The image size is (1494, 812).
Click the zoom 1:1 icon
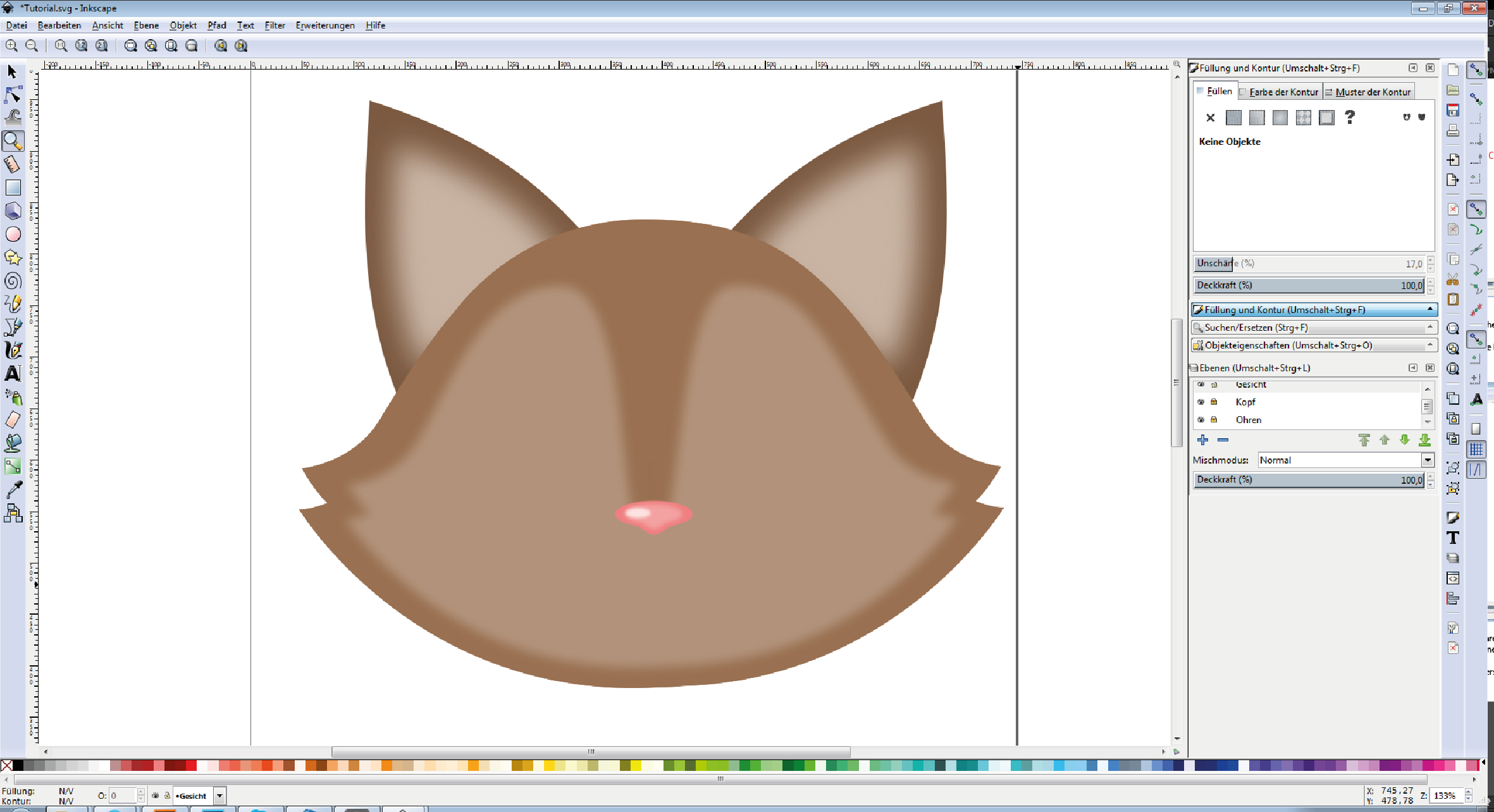click(x=61, y=46)
